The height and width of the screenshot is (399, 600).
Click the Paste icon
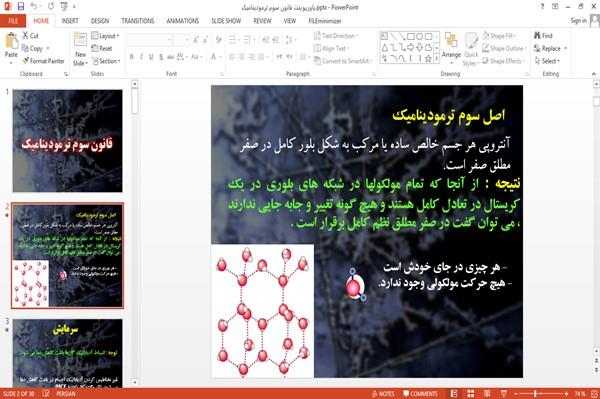(x=11, y=41)
